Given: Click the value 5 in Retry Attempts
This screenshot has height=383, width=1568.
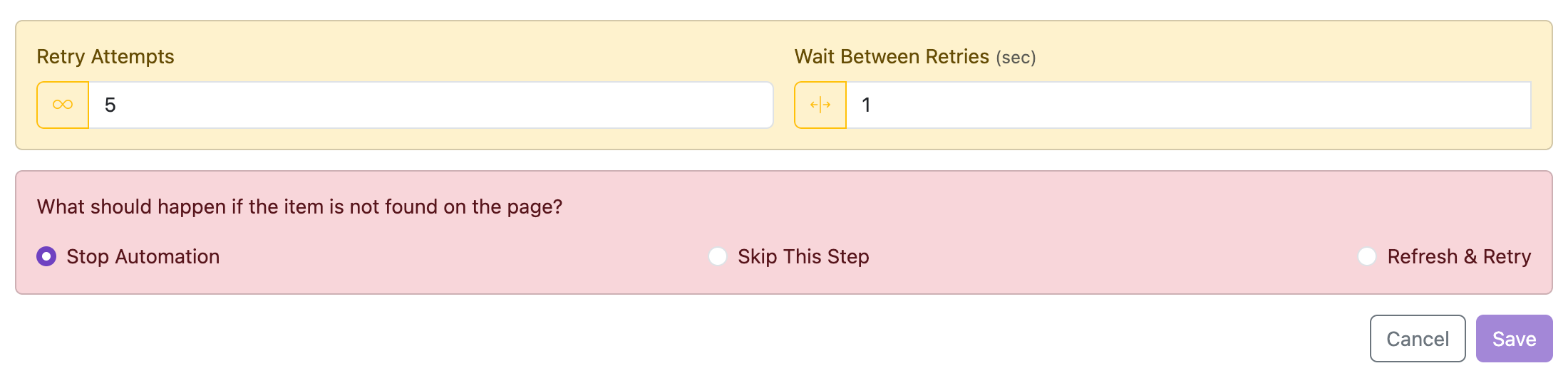Looking at the screenshot, I should coord(110,105).
